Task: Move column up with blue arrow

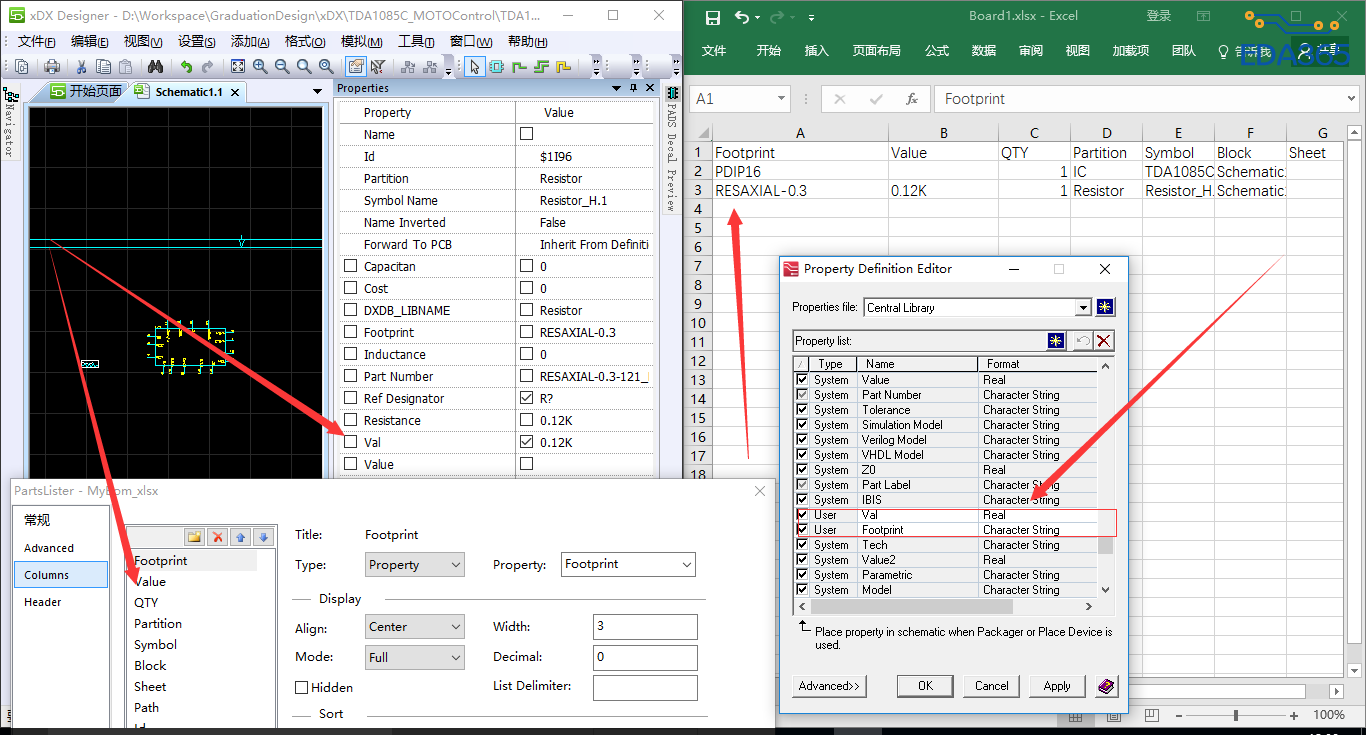Action: click(x=240, y=537)
